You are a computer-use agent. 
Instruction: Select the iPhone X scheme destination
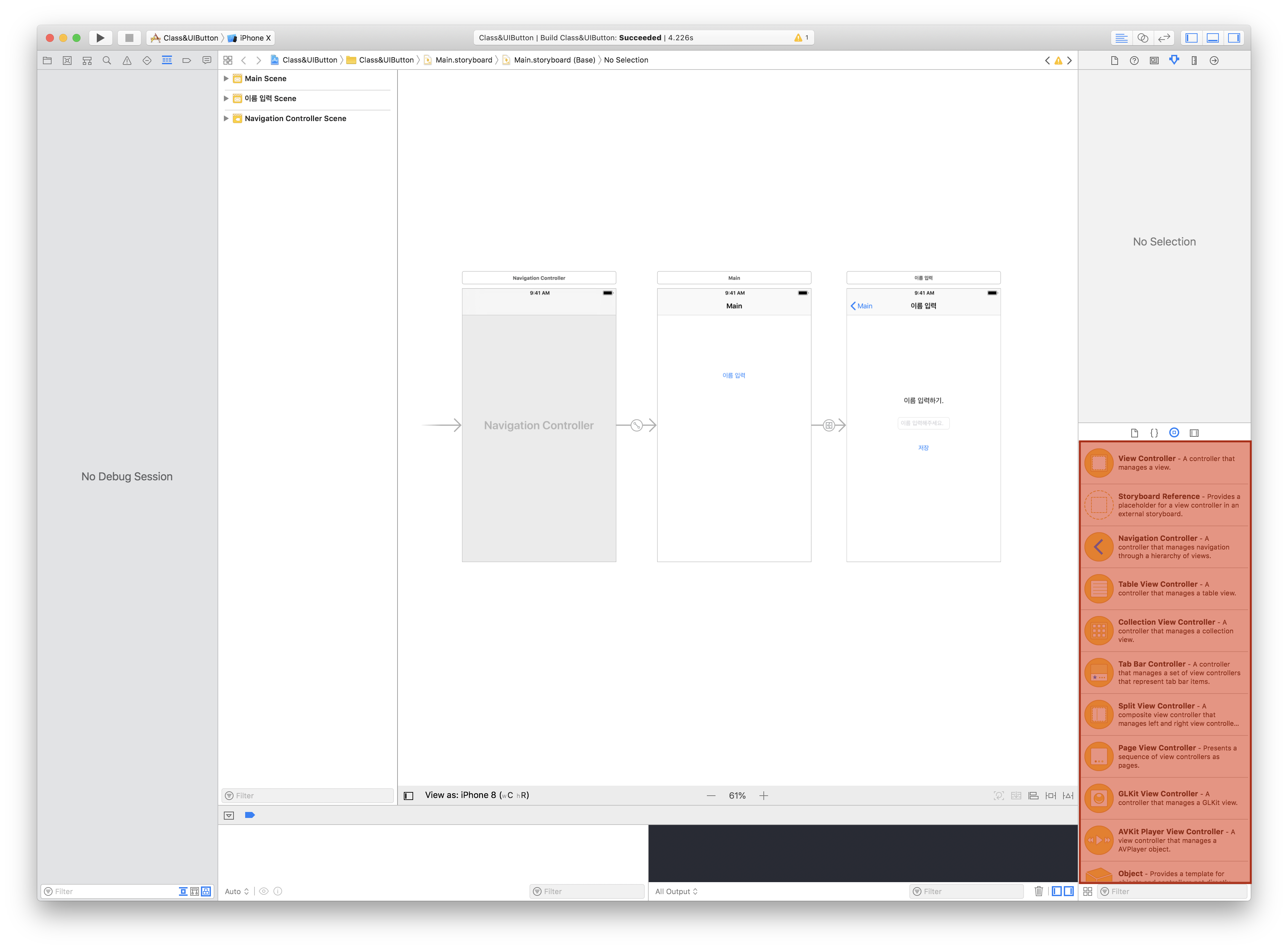pyautogui.click(x=251, y=38)
